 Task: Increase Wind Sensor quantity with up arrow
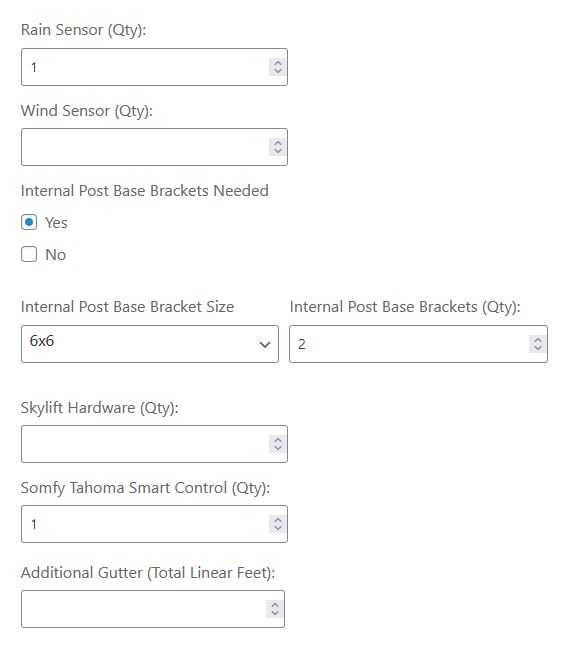coord(278,142)
